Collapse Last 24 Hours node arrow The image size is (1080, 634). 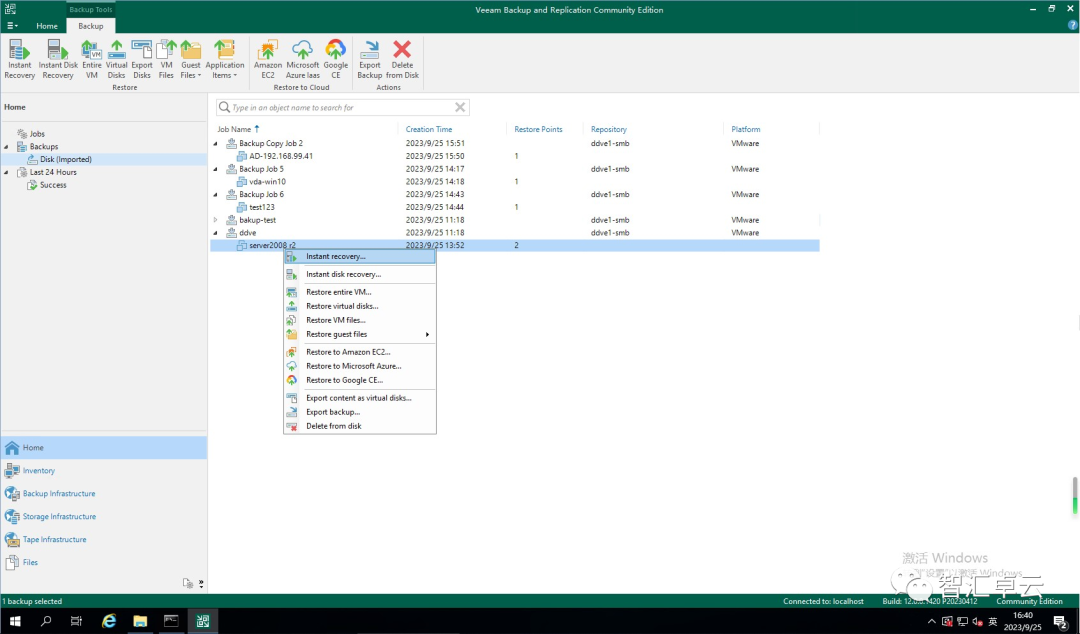[6, 172]
